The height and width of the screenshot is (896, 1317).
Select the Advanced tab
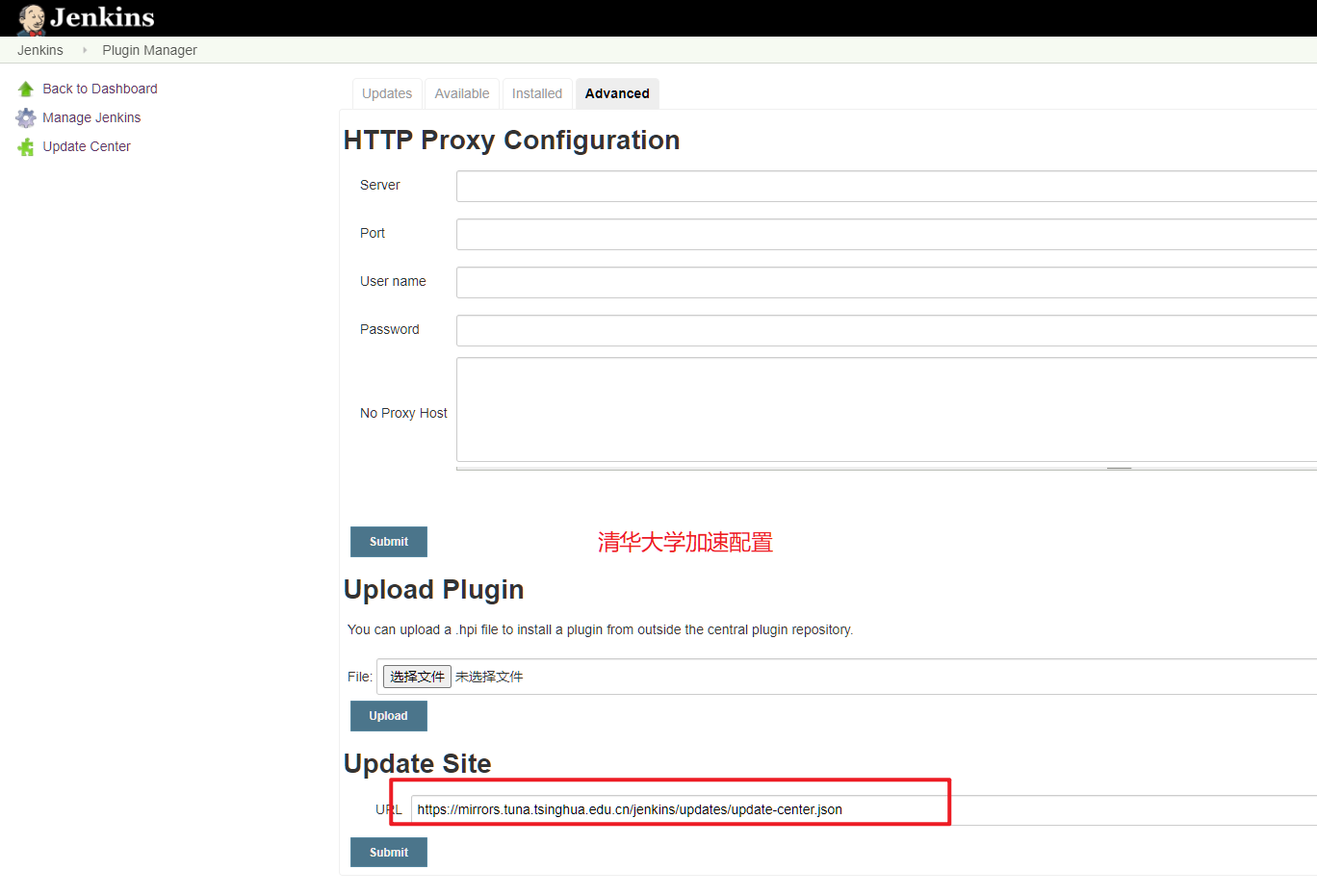617,93
